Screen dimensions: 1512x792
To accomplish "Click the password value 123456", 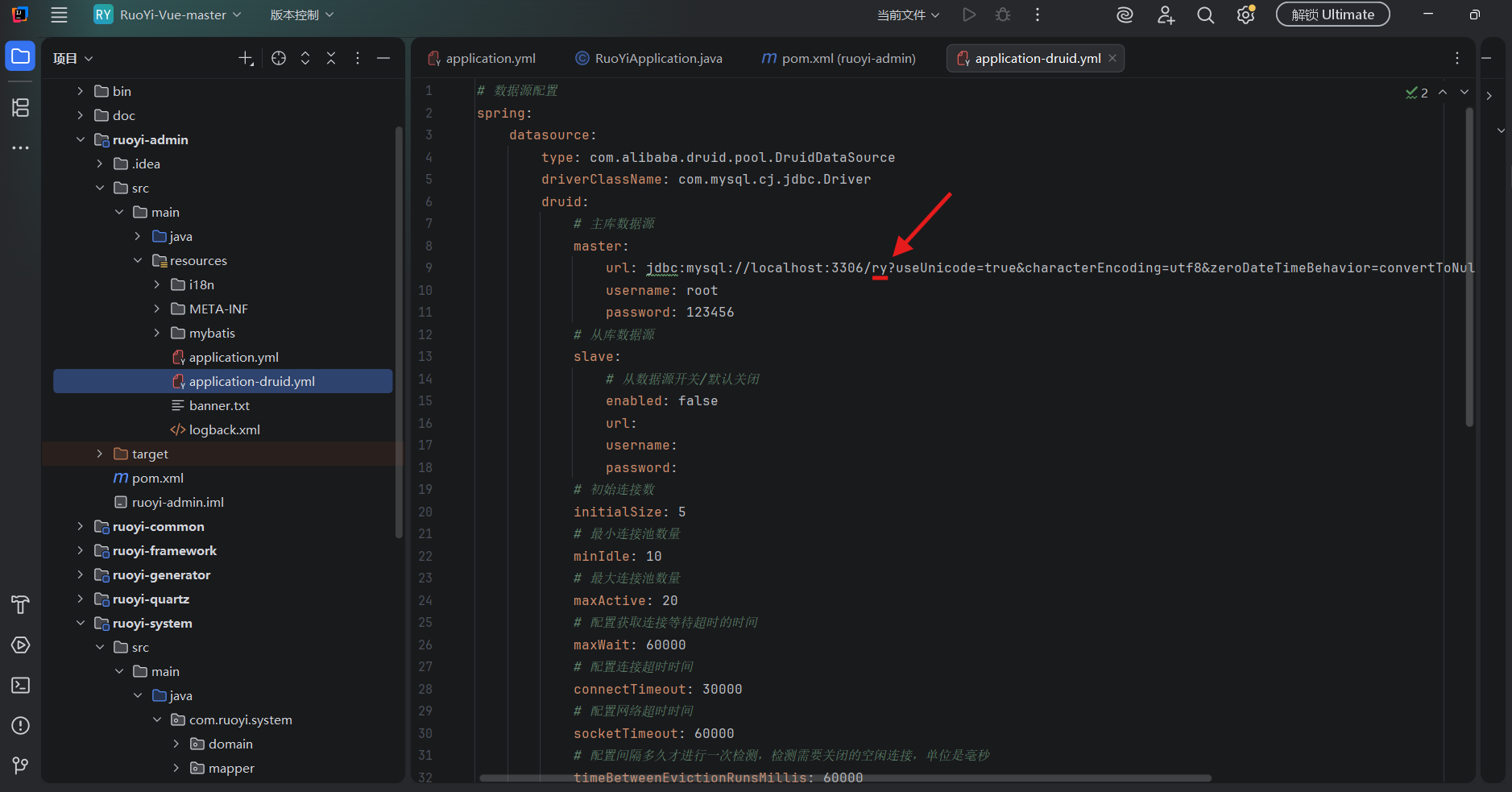I will [x=710, y=312].
